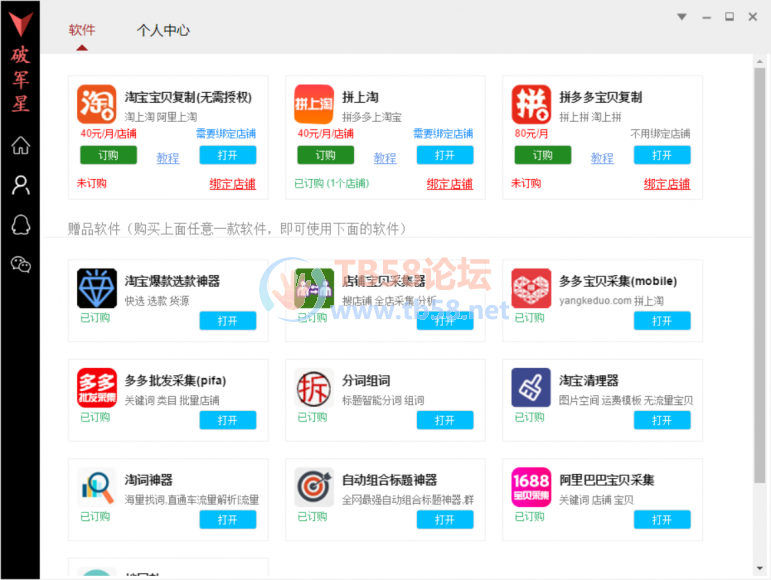Screen dimensions: 771x580
Task: Open 阿里巴巴宝贝采集 with 打开 button
Action: (x=662, y=520)
